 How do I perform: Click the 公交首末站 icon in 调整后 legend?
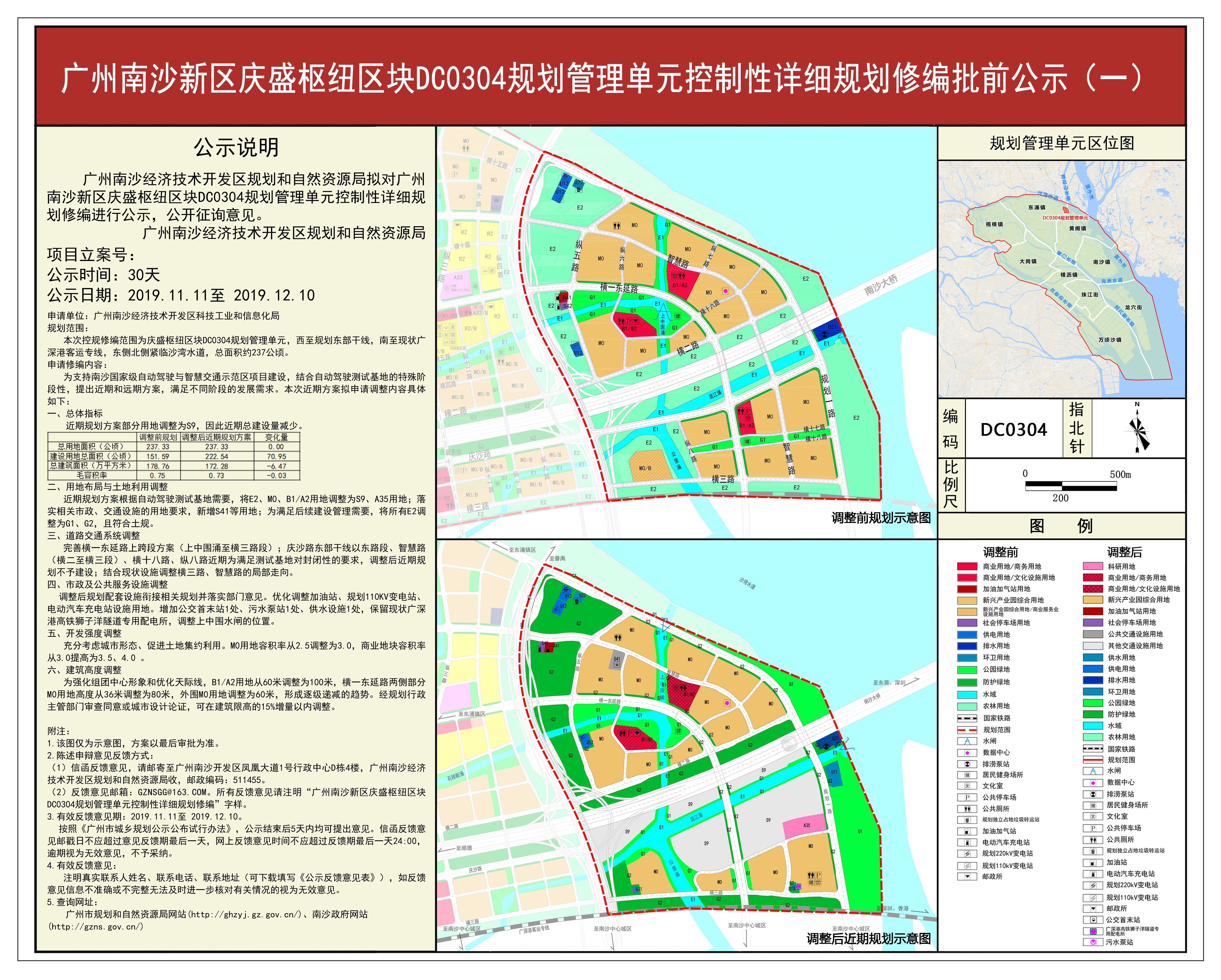pos(1093,920)
